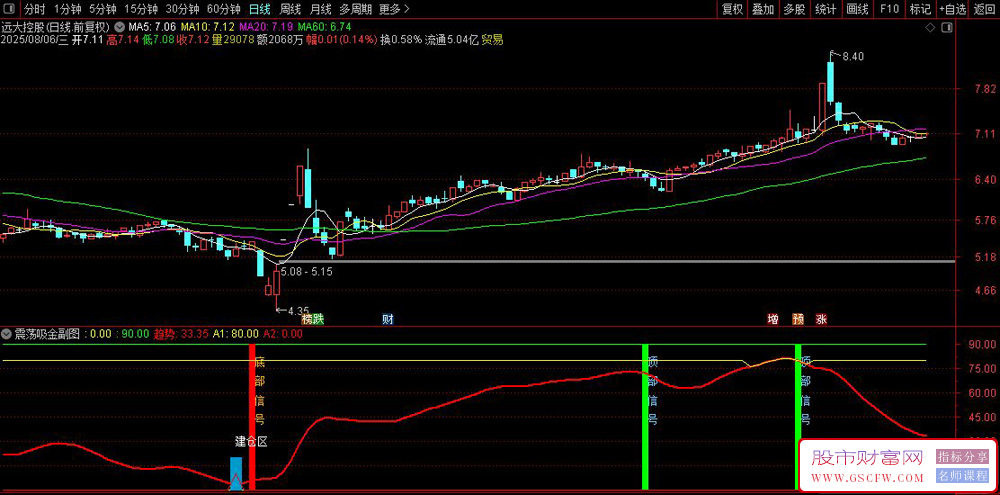Add stock via +自选 button
The image size is (1000, 495).
(x=953, y=10)
